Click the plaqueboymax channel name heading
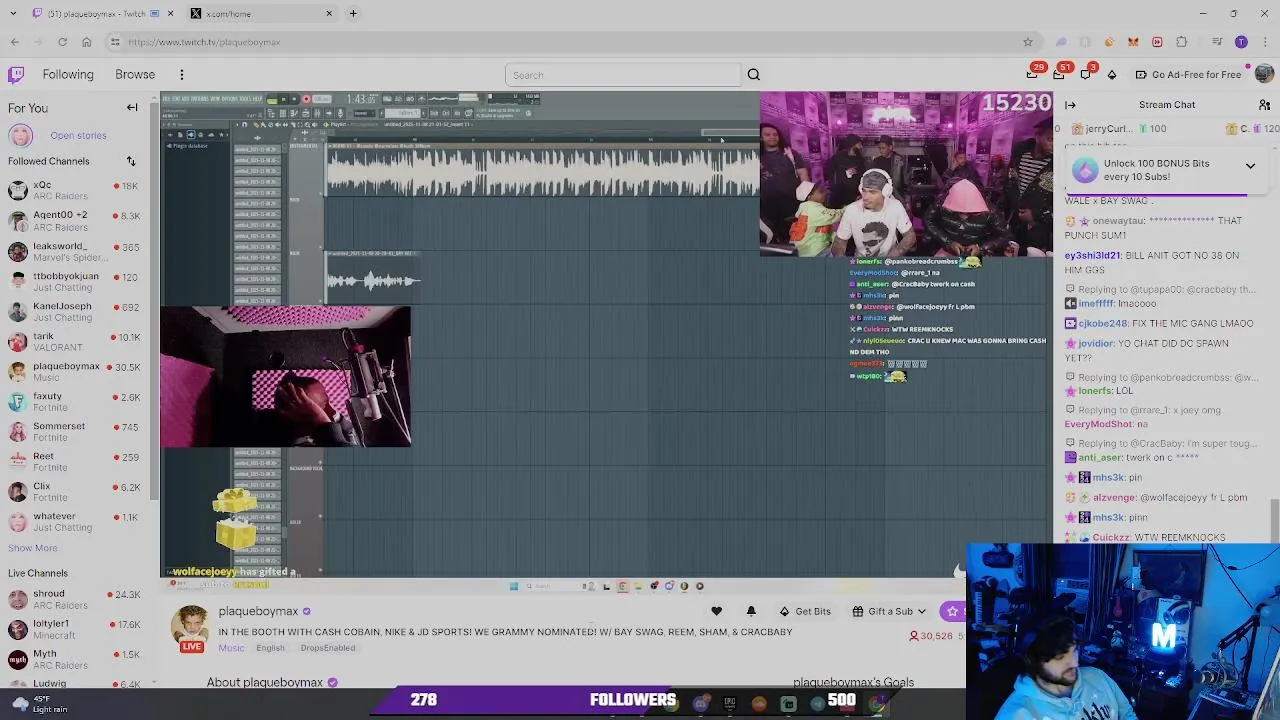The width and height of the screenshot is (1280, 720). tap(258, 611)
